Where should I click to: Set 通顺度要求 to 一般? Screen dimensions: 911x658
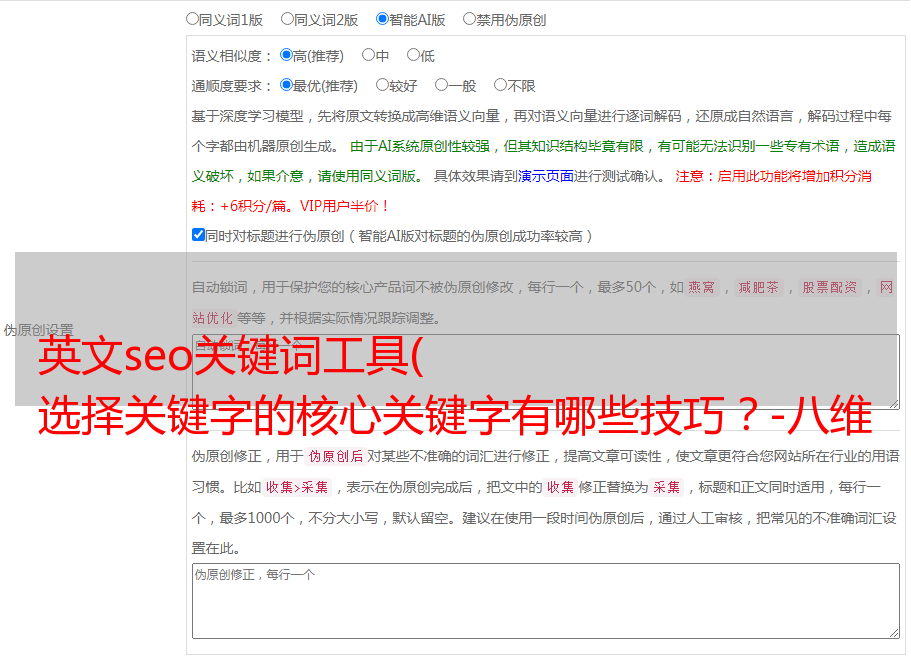tap(441, 85)
